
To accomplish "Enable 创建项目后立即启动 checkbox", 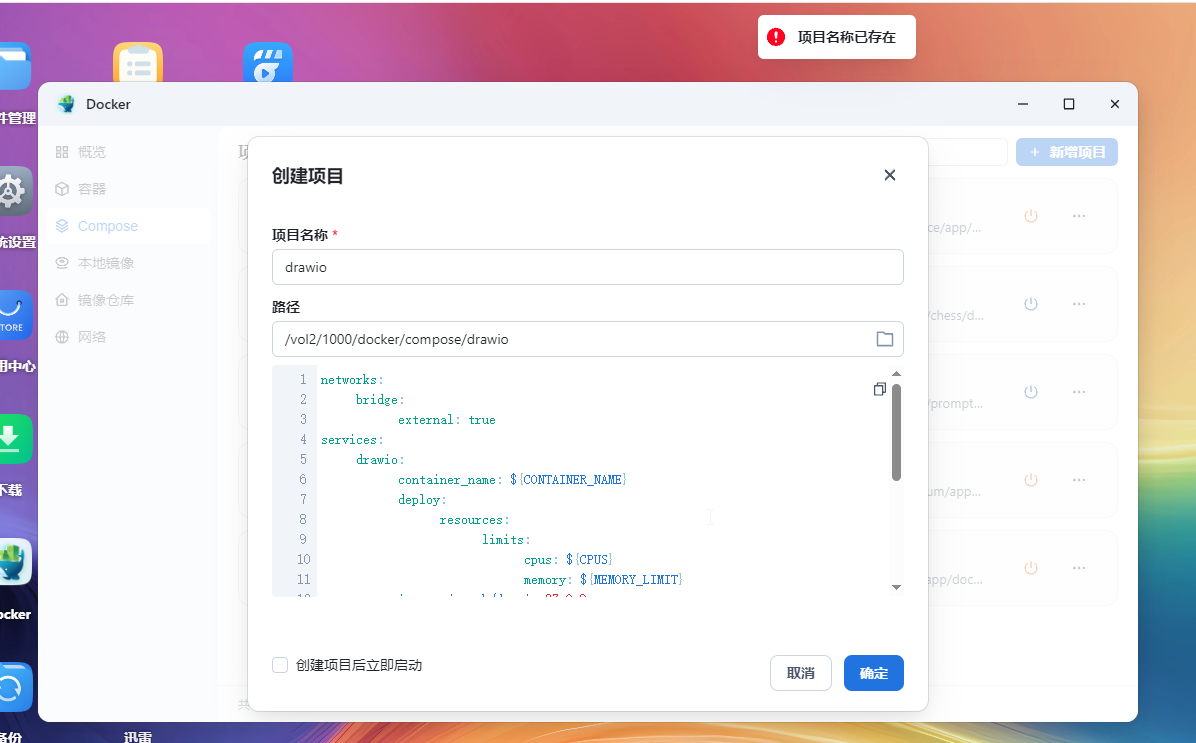I will click(x=280, y=665).
